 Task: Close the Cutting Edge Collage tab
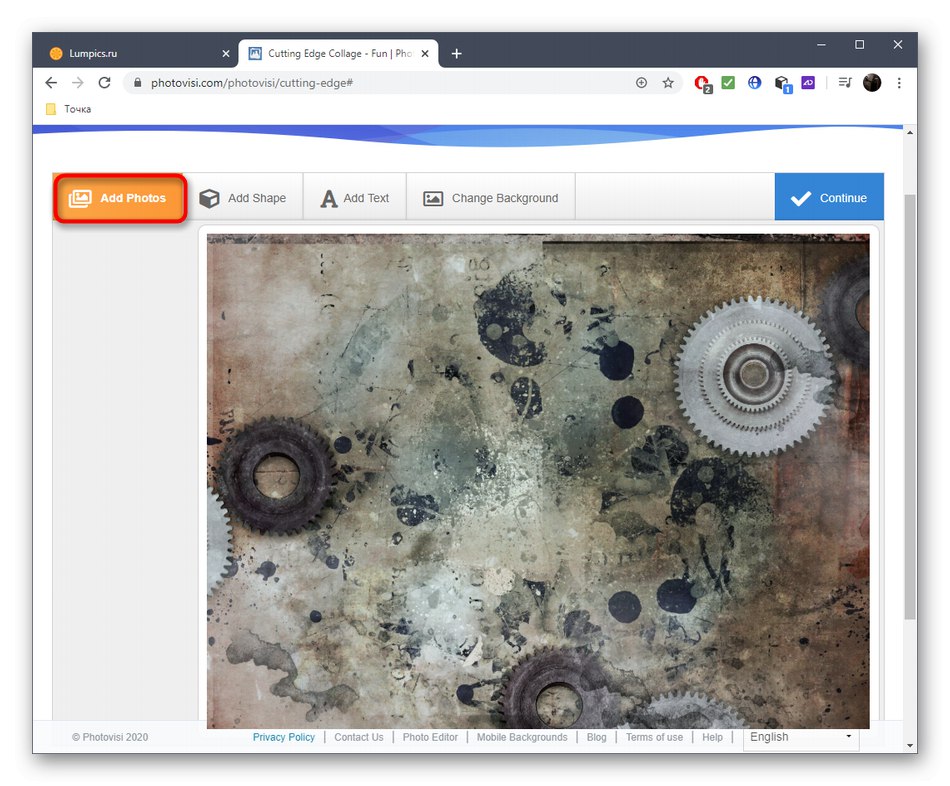click(425, 53)
